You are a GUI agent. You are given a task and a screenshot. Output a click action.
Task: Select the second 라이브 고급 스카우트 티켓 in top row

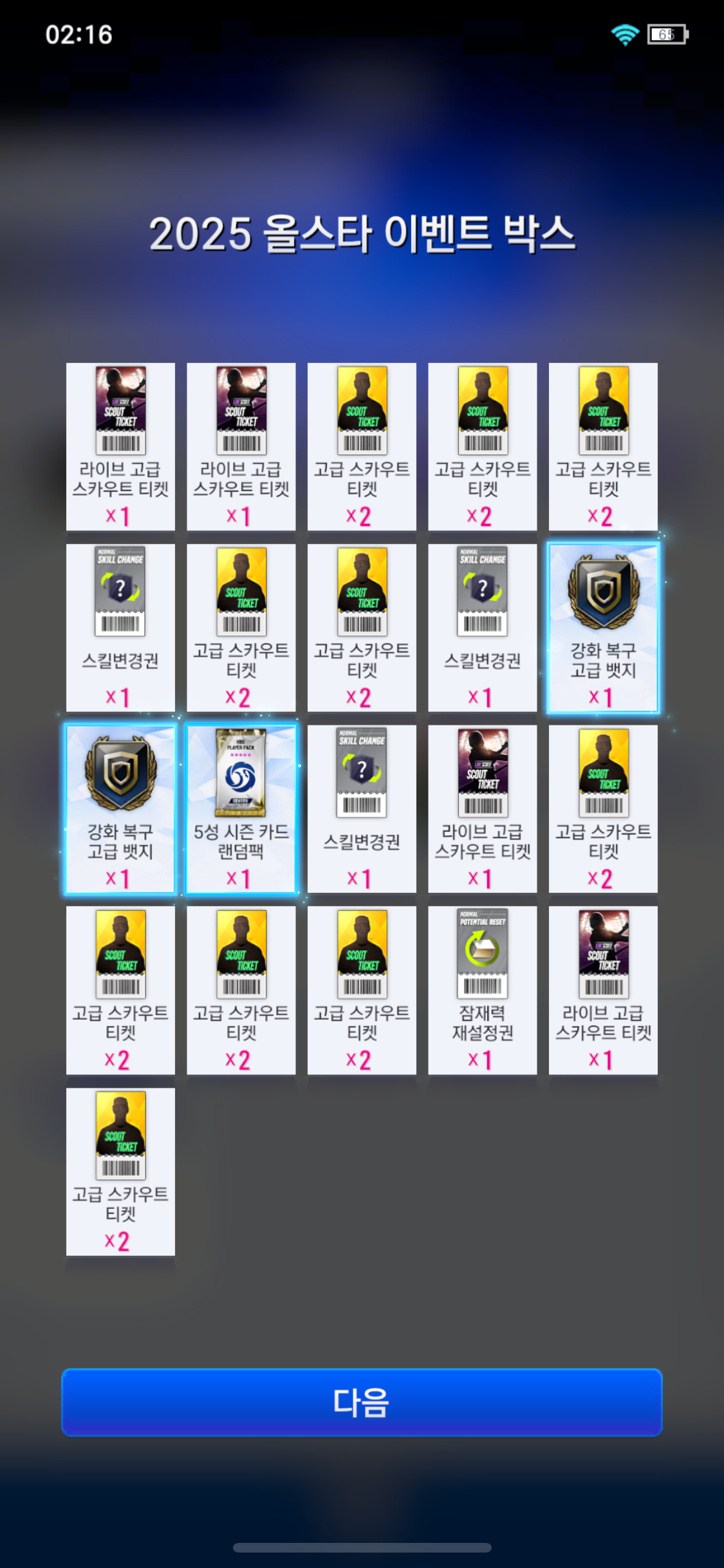tap(241, 447)
